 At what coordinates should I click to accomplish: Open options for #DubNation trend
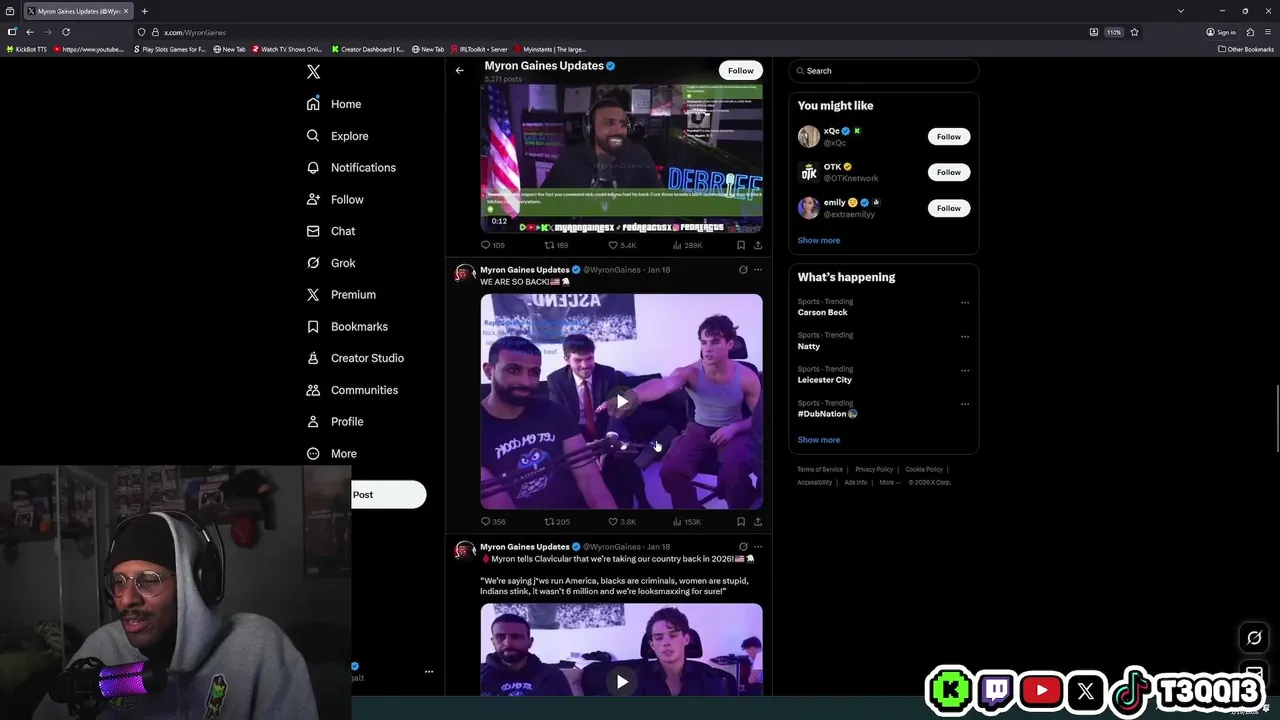pyautogui.click(x=965, y=404)
